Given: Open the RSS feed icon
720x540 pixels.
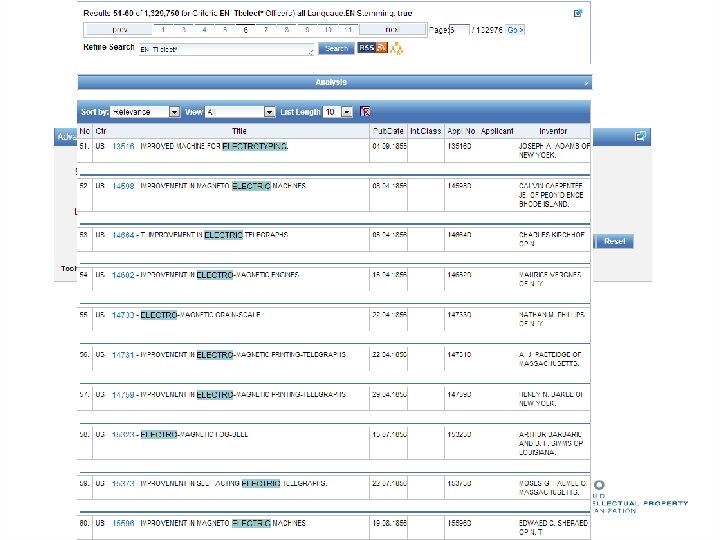Looking at the screenshot, I should pyautogui.click(x=372, y=48).
